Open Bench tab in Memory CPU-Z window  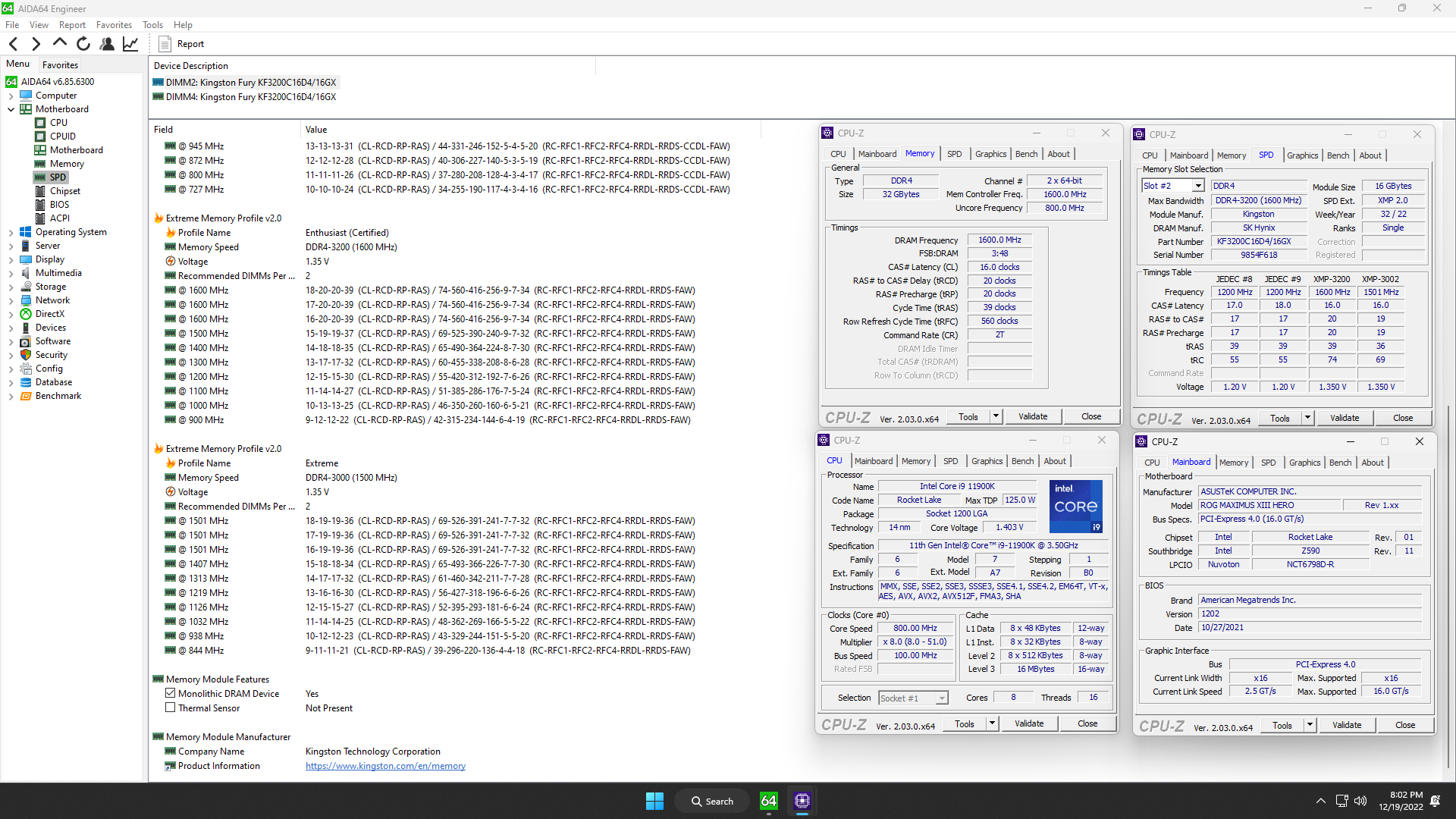[1026, 154]
